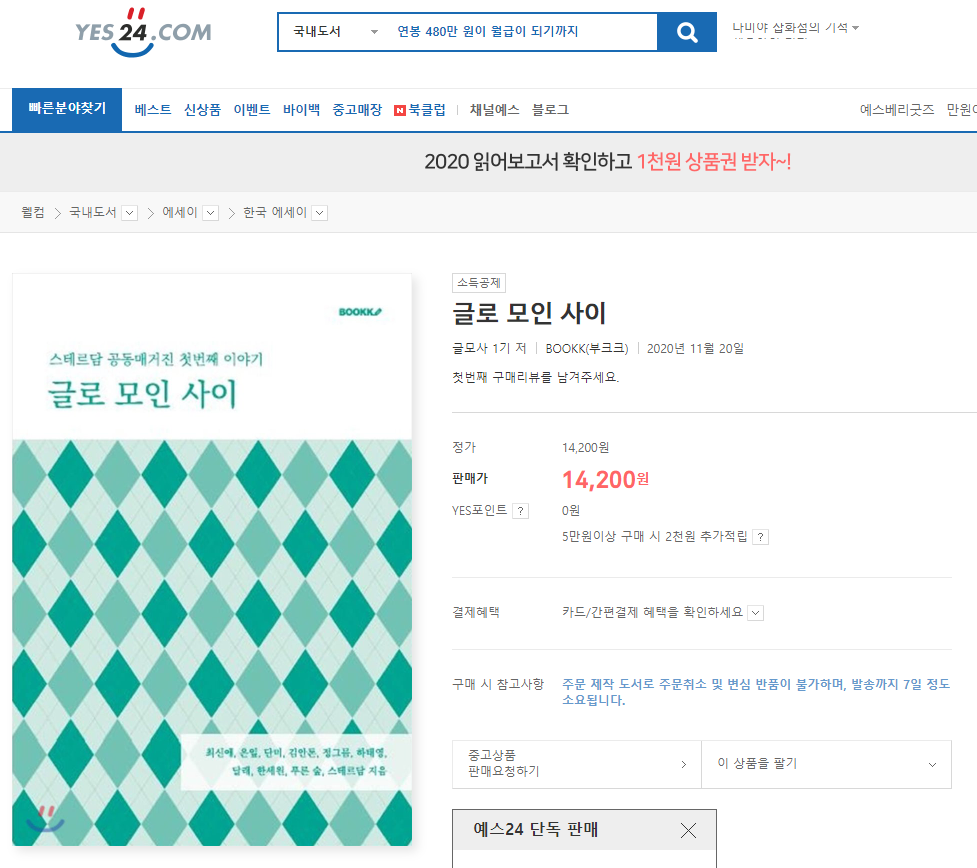The image size is (977, 868).
Task: Close the 예스24 단독 판매 popup
Action: point(688,830)
